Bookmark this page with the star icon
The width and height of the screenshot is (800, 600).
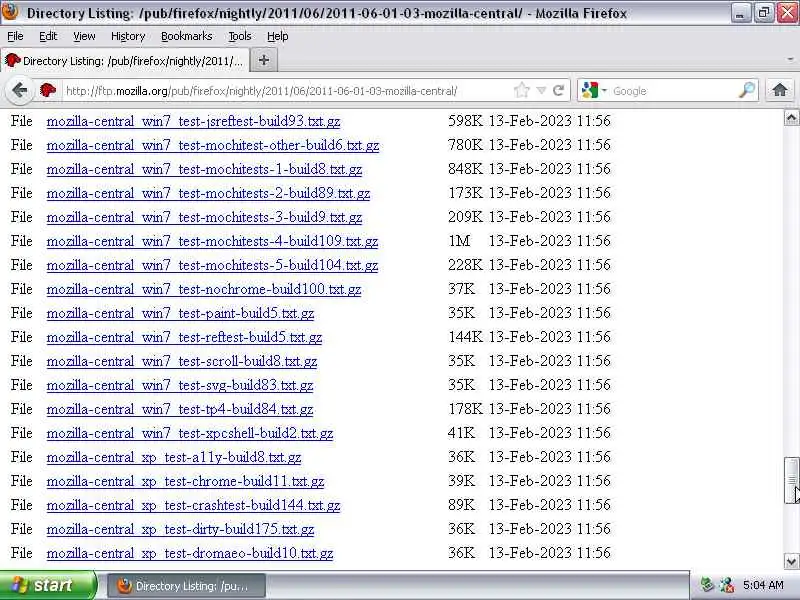[521, 91]
